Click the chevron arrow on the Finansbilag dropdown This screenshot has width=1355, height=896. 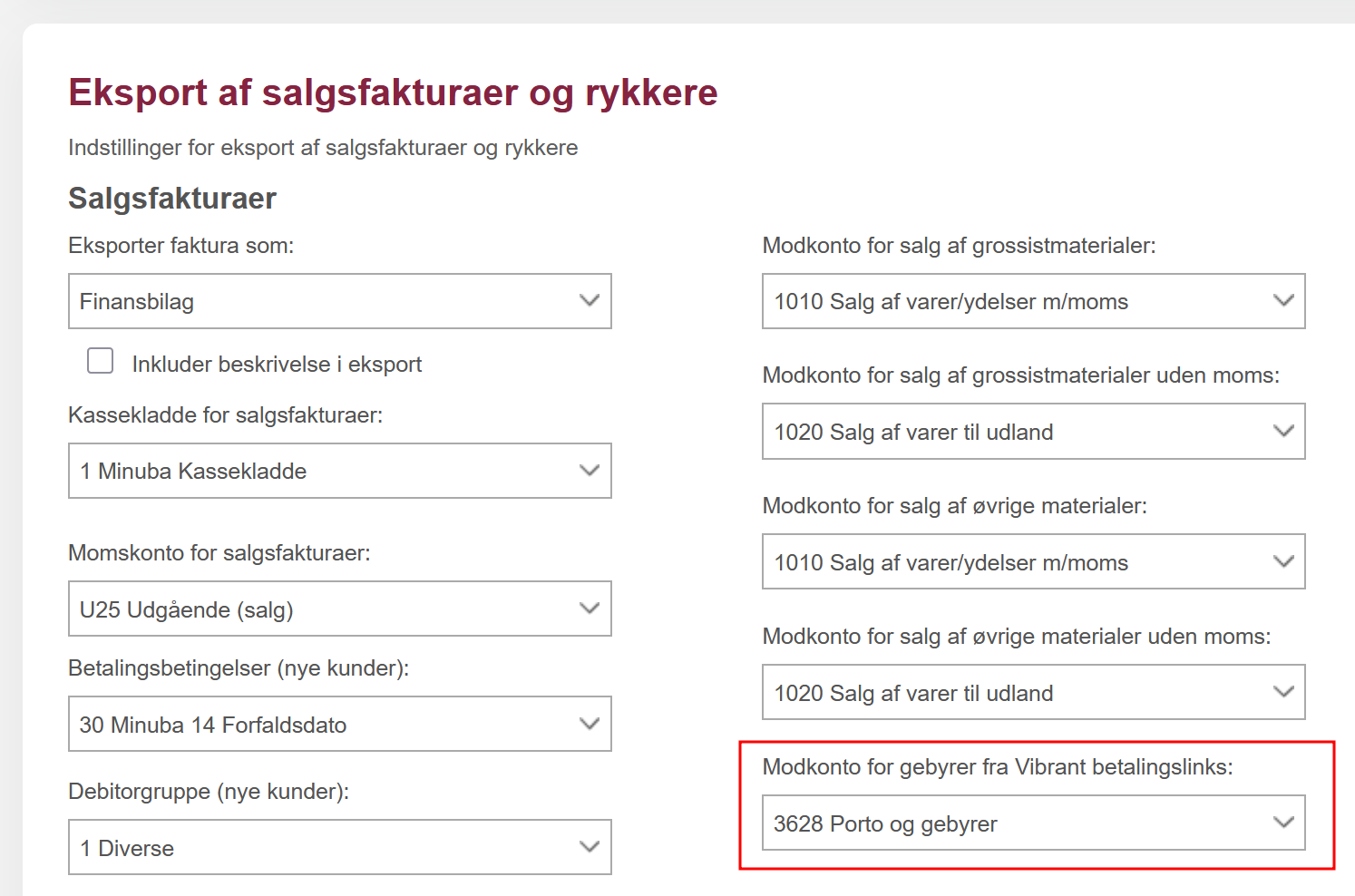pos(590,300)
